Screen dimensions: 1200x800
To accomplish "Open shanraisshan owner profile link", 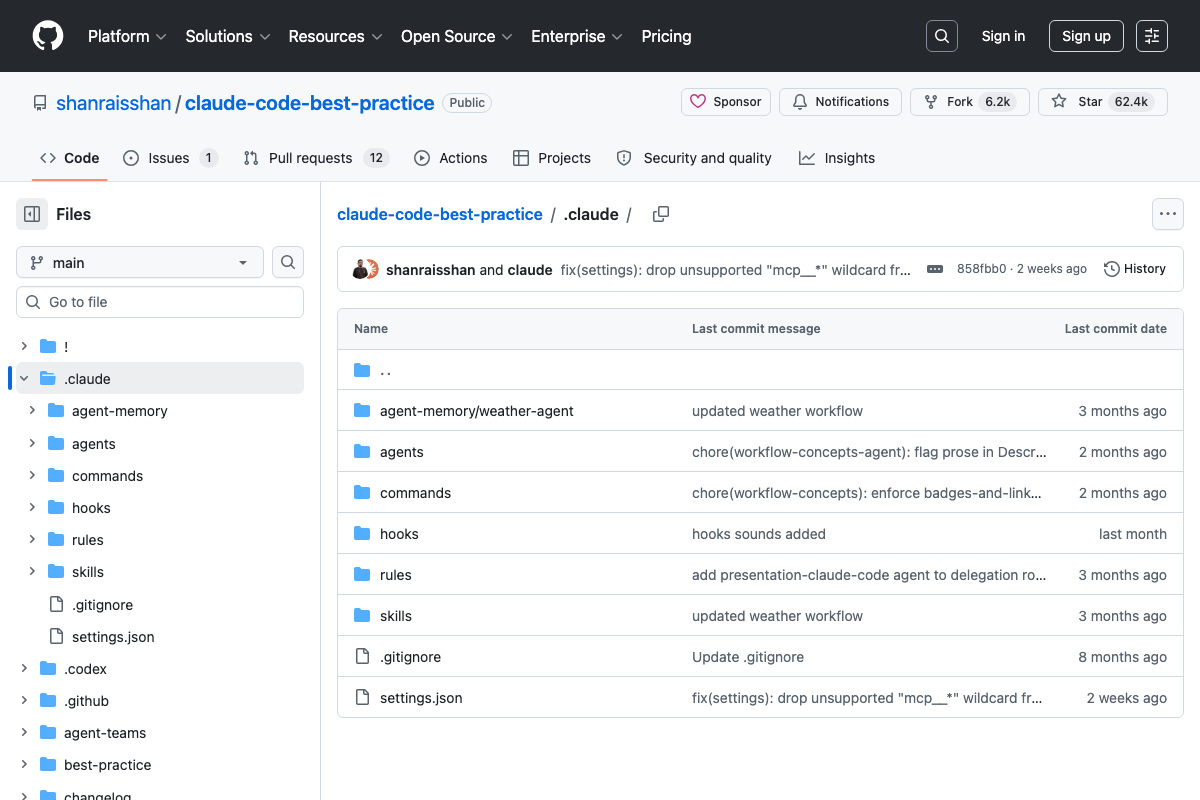I will pos(113,103).
